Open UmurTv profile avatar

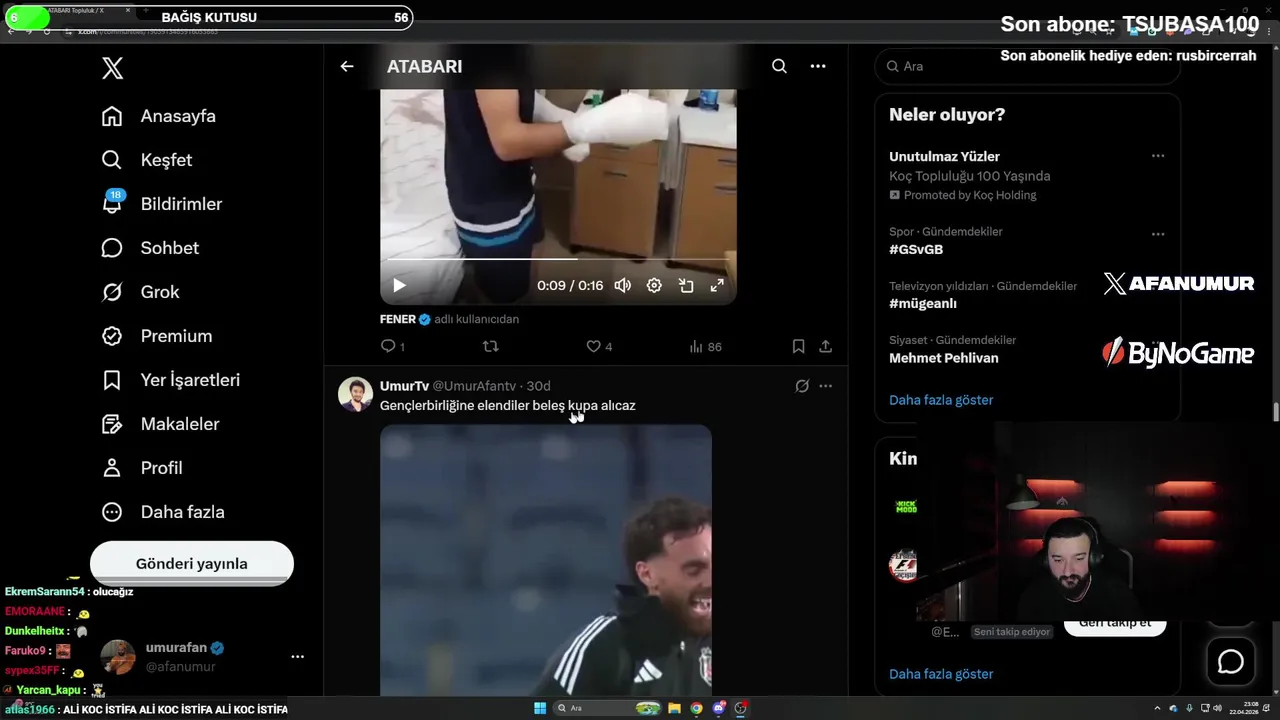pos(355,394)
